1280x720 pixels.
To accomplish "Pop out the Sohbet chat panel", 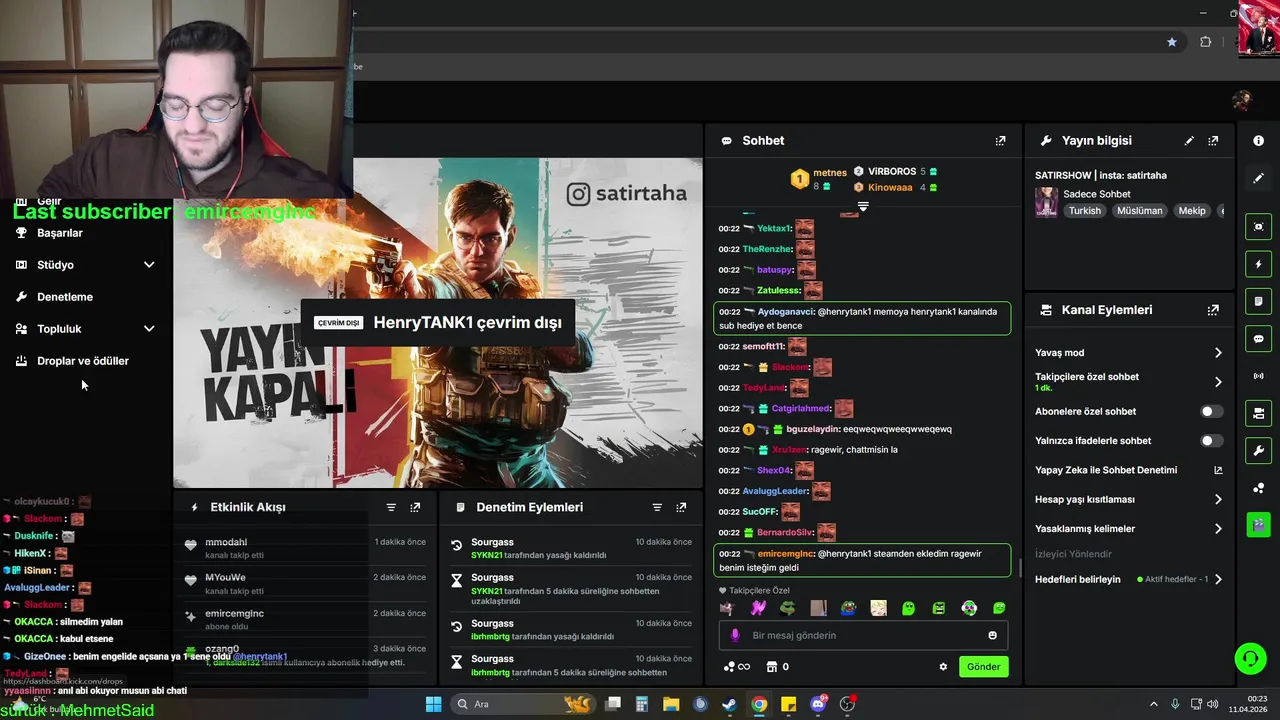I will (1000, 141).
